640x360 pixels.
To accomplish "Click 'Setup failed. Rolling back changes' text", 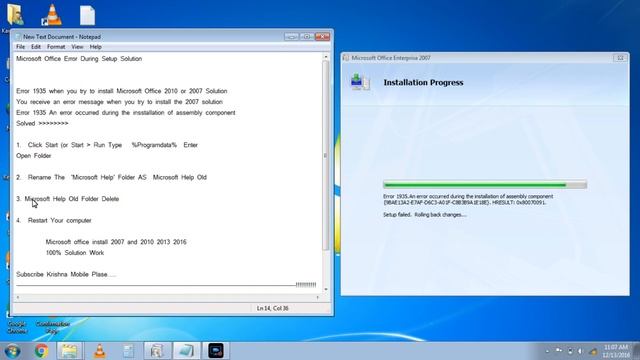I will coord(424,215).
